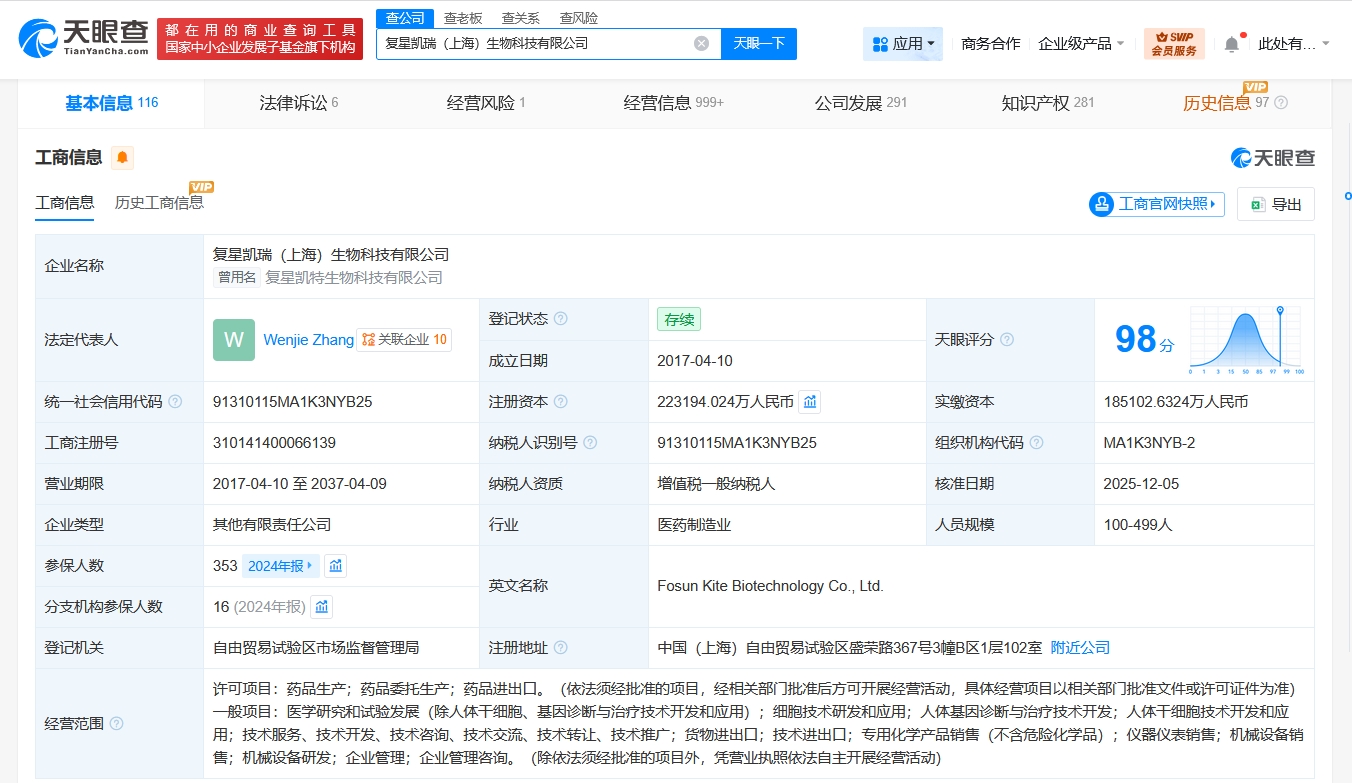This screenshot has height=783, width=1352.
Task: Click the notification bell icon in header
Action: pos(1232,44)
